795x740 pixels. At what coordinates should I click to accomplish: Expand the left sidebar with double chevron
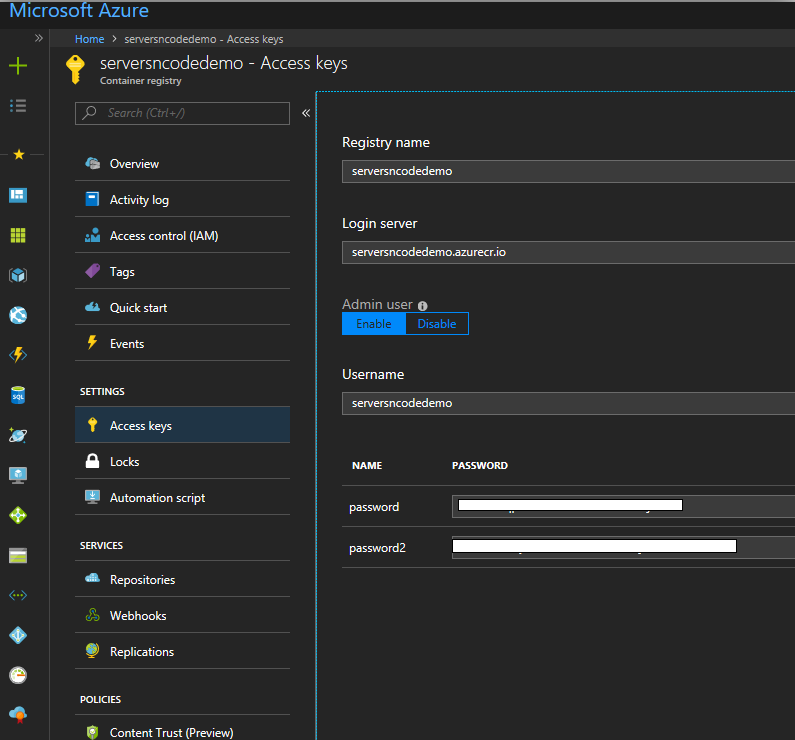point(39,38)
